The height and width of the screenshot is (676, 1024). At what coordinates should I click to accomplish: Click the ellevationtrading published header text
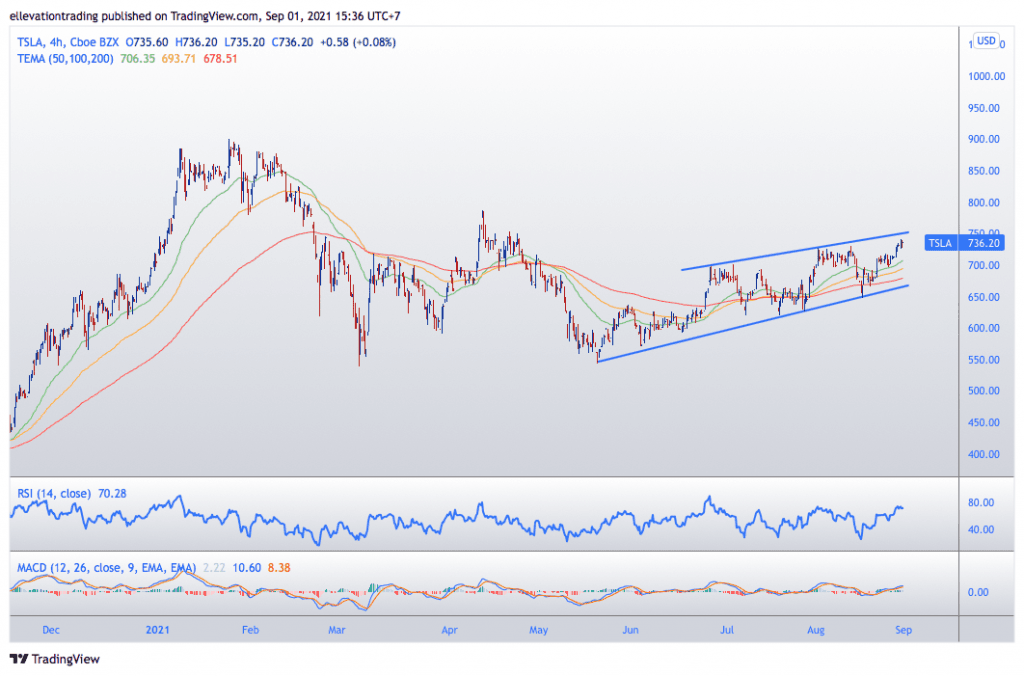point(205,16)
